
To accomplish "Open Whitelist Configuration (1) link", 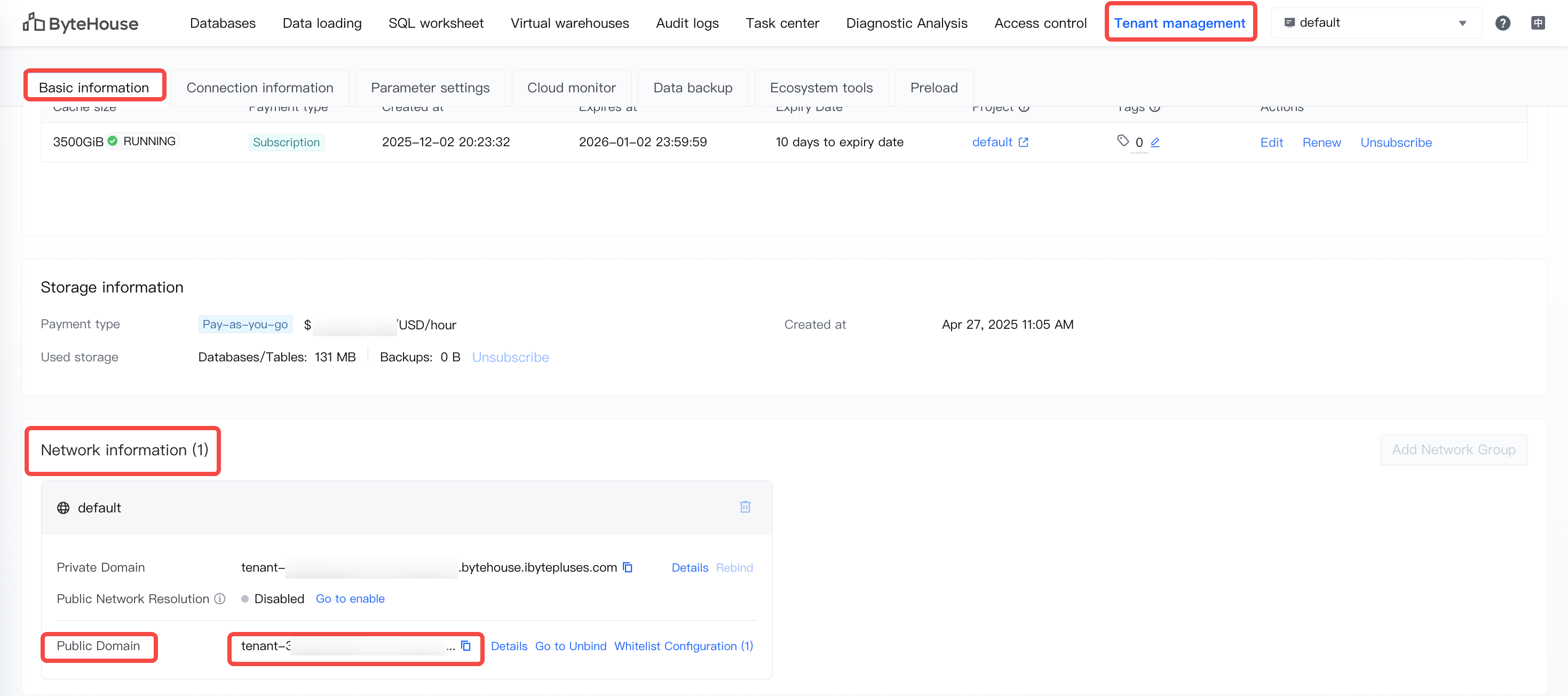I will click(x=683, y=646).
